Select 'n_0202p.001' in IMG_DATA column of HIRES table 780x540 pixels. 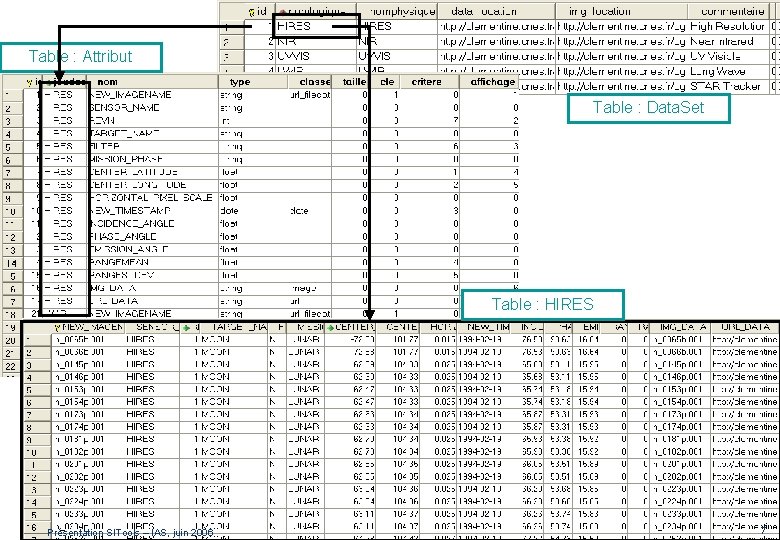680,476
